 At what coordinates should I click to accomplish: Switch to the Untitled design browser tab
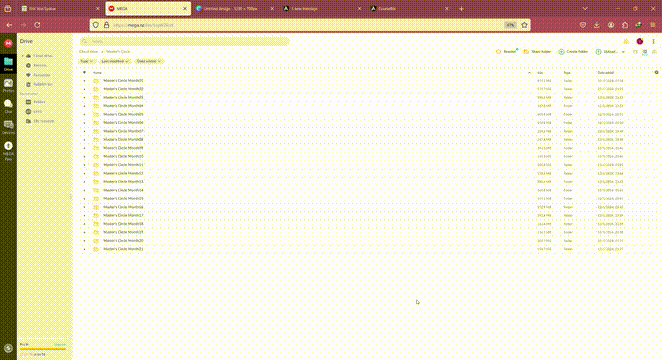click(234, 8)
